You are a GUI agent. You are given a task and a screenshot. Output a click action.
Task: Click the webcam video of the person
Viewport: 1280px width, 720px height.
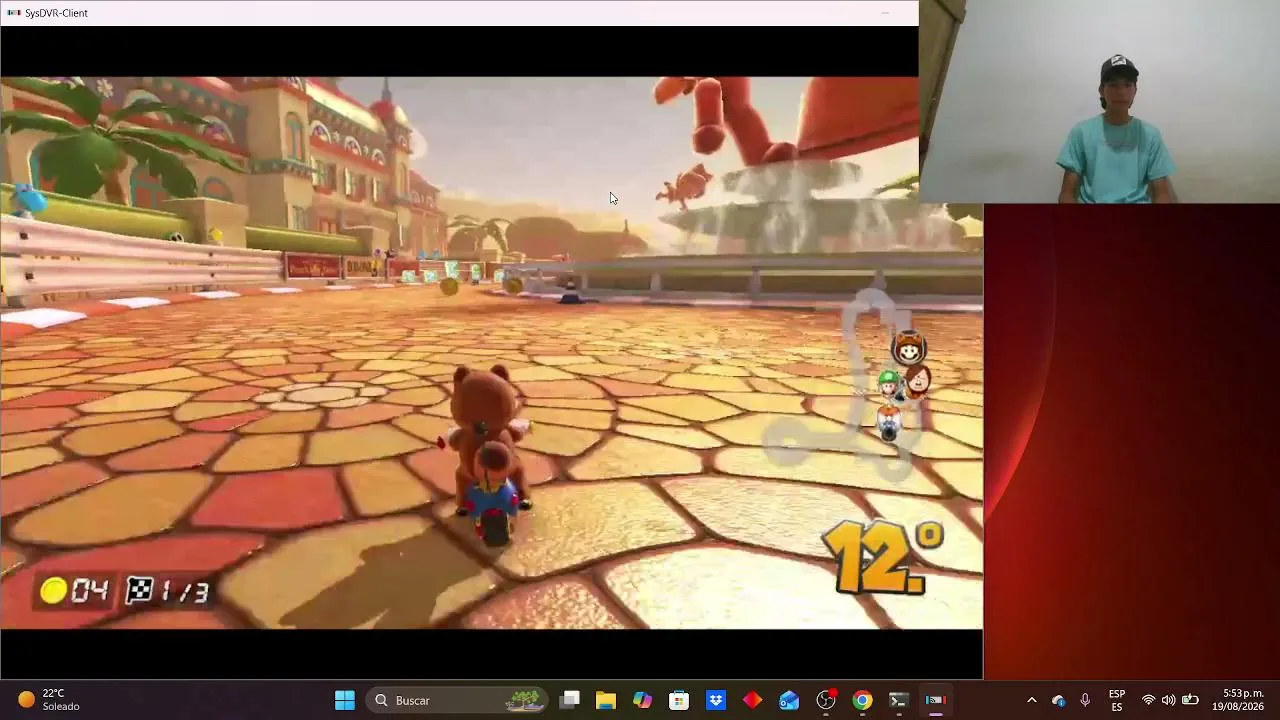click(1100, 102)
